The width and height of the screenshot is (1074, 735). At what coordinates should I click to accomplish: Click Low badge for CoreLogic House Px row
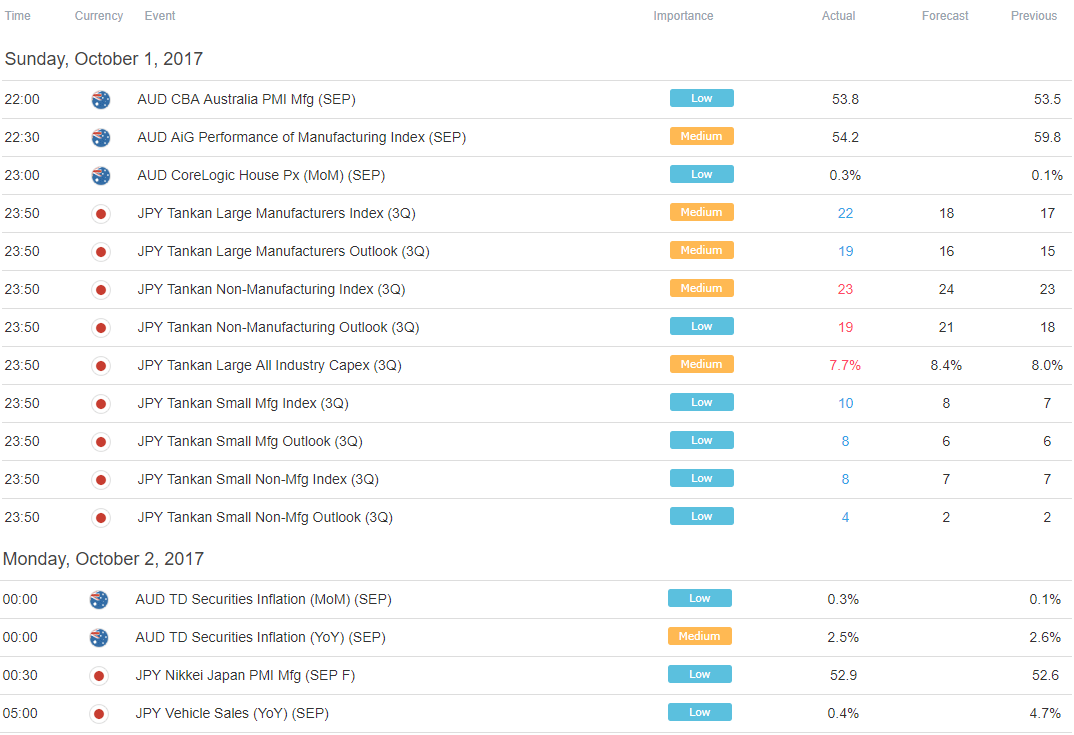[701, 174]
